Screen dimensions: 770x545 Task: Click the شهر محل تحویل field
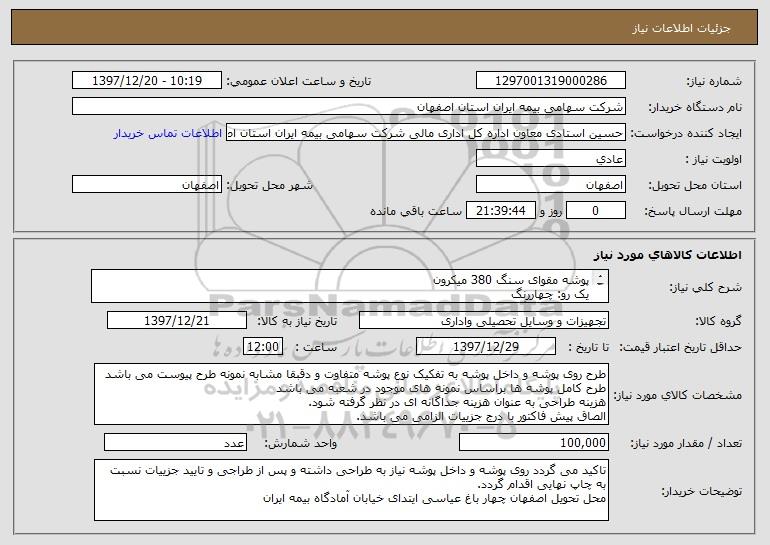tap(147, 185)
